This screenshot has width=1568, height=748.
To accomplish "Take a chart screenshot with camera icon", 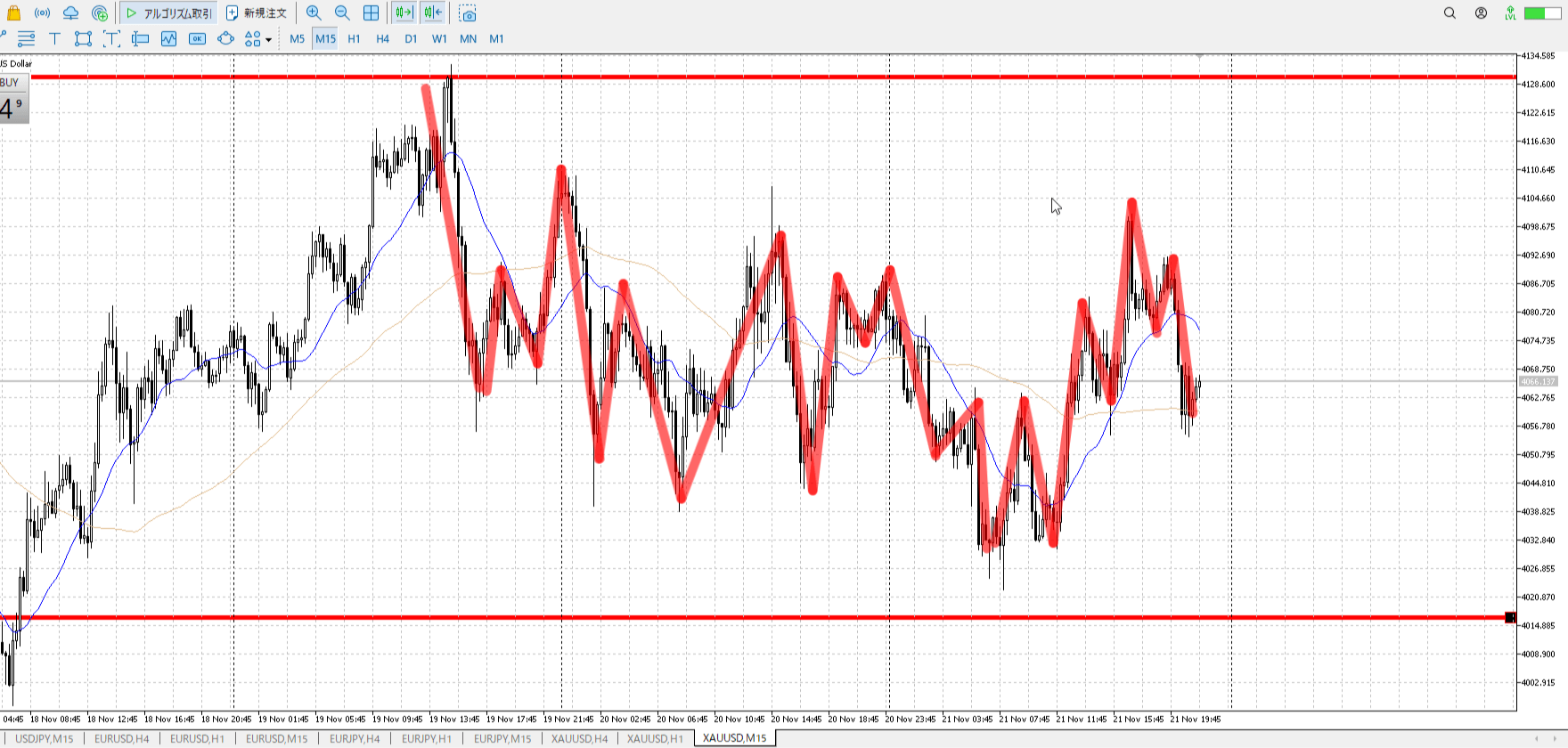I will 468,13.
